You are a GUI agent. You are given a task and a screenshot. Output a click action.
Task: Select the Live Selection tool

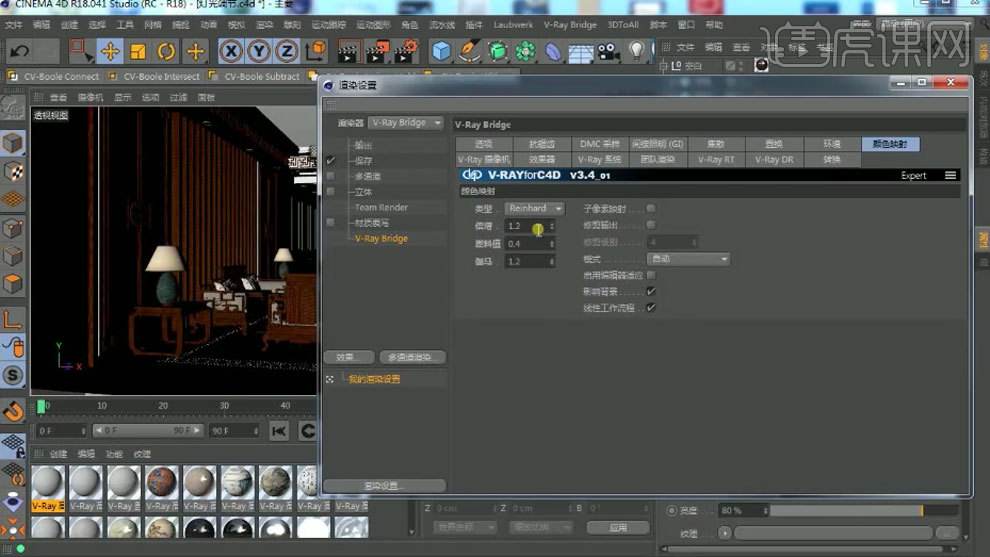pyautogui.click(x=80, y=51)
